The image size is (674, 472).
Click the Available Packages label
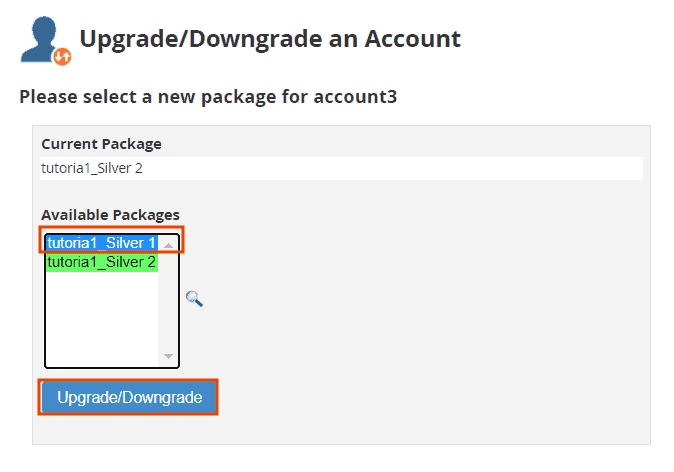point(110,215)
